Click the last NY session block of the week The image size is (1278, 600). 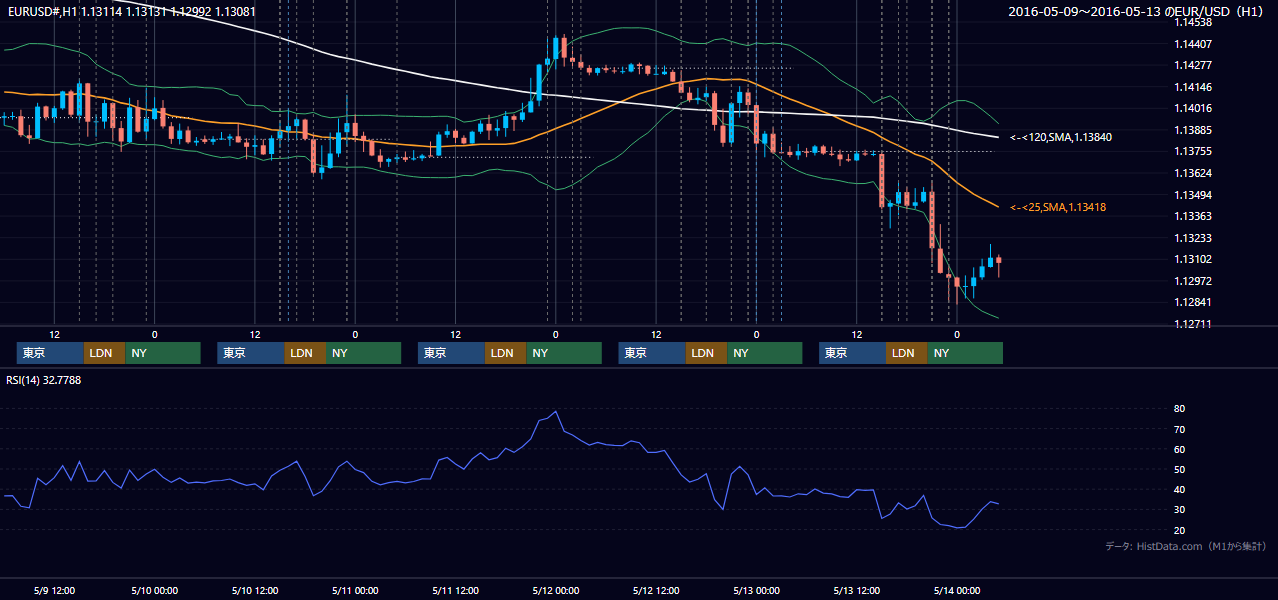pyautogui.click(x=964, y=353)
